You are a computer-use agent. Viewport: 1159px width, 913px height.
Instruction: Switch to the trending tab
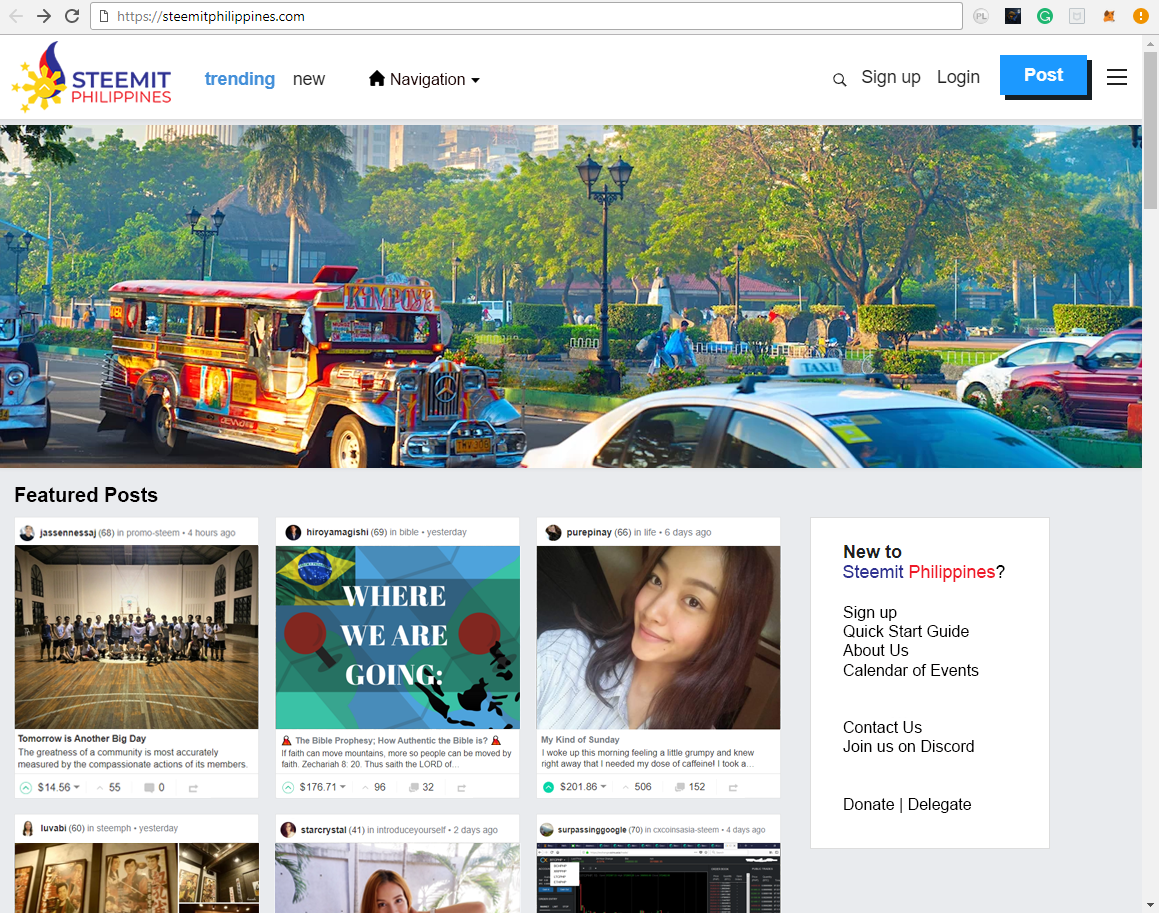pyautogui.click(x=239, y=79)
